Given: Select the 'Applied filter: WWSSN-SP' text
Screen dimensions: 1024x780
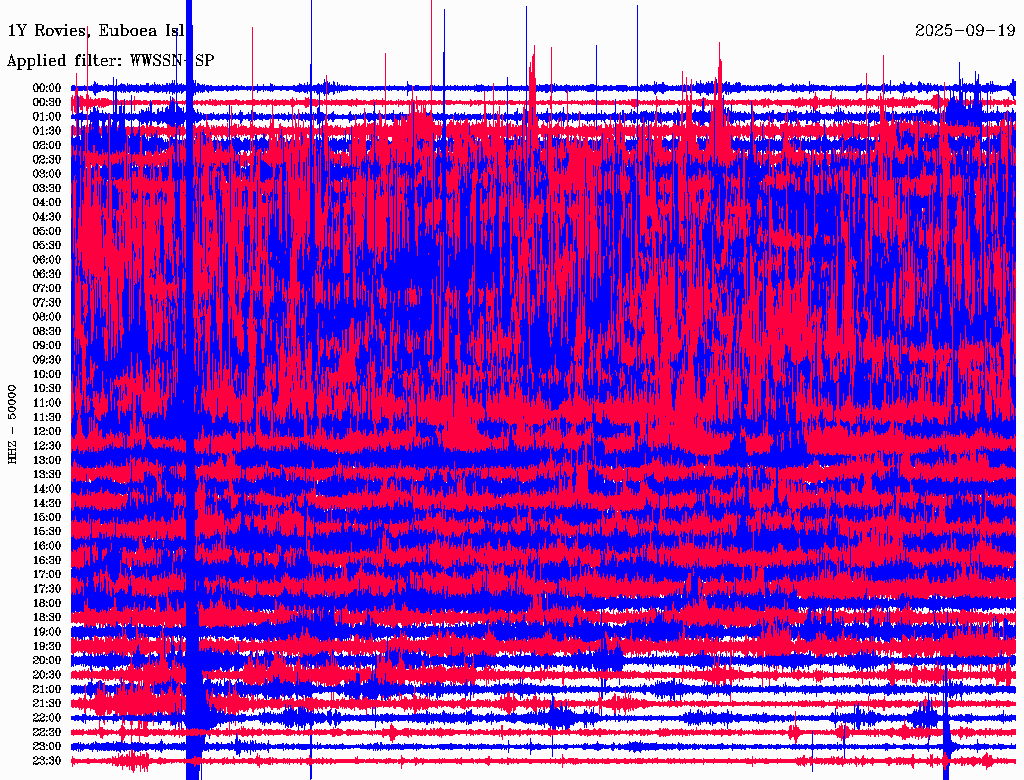Looking at the screenshot, I should pyautogui.click(x=110, y=61).
